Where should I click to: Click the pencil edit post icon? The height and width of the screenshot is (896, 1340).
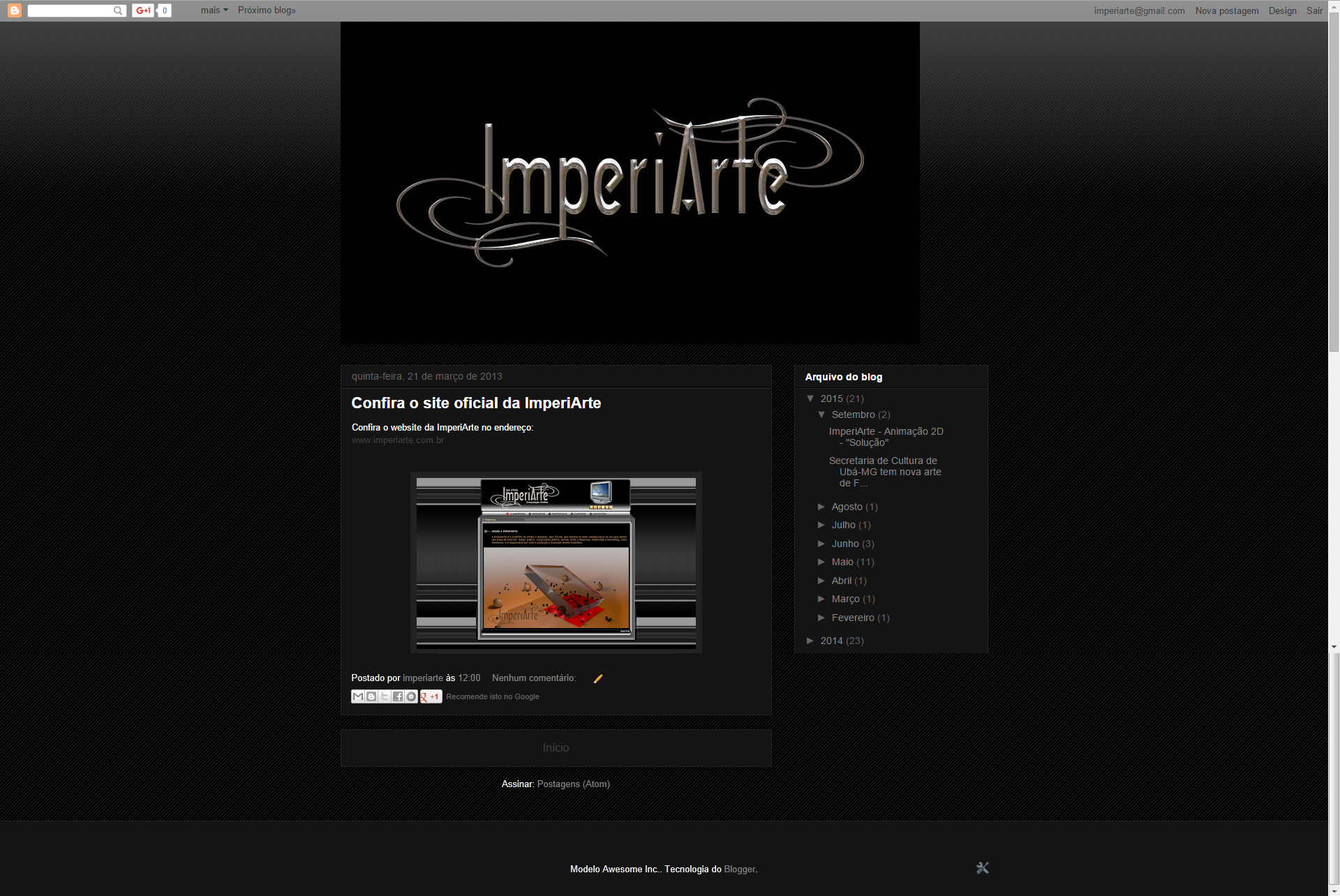pyautogui.click(x=598, y=678)
